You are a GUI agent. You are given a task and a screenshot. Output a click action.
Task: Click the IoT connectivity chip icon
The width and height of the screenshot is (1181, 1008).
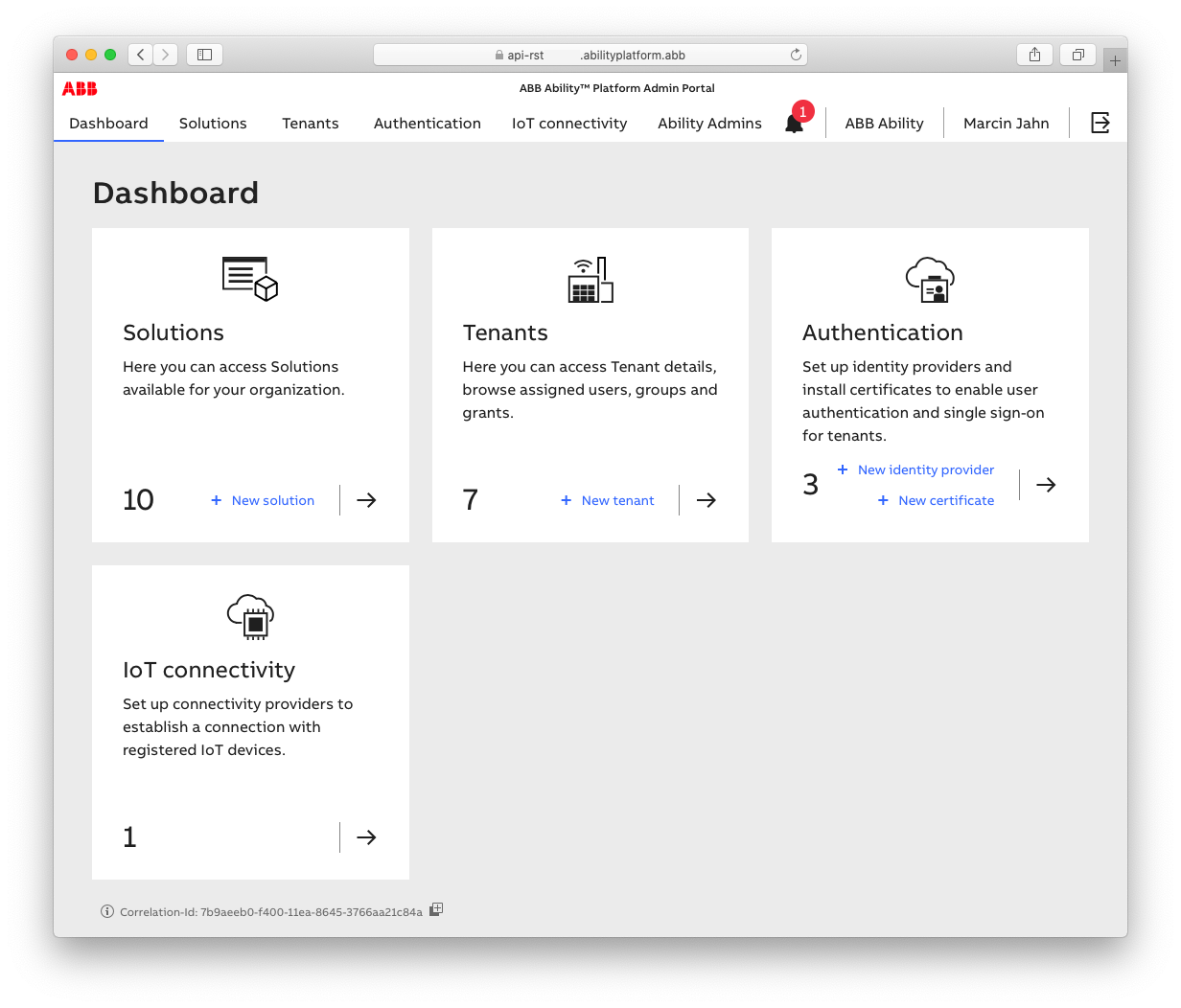point(250,617)
